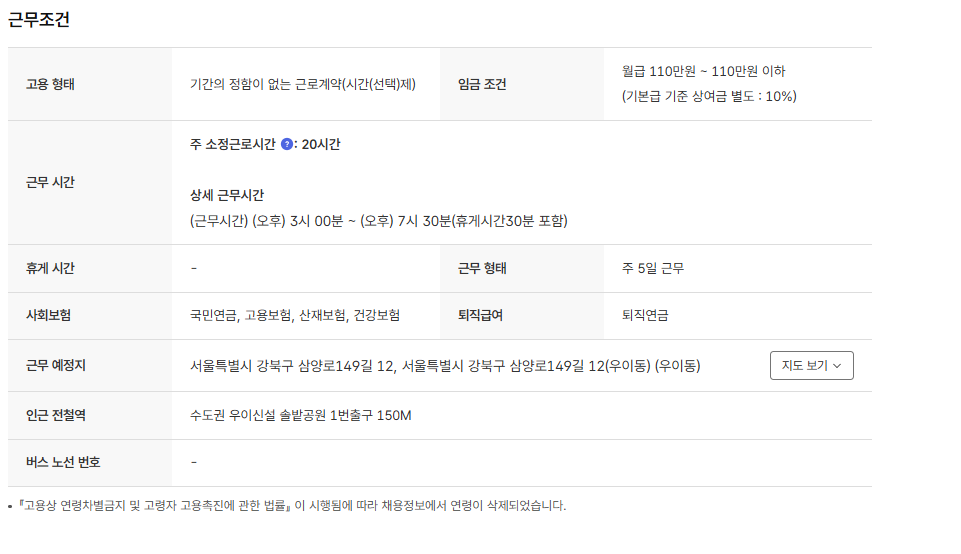Click the 퇴직연금 value text
This screenshot has width=961, height=554.
(x=645, y=316)
